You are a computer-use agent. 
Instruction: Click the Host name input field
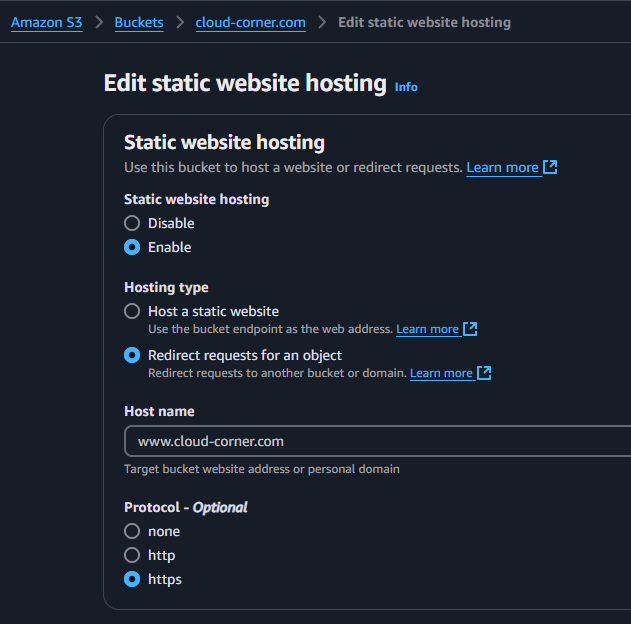(x=377, y=441)
